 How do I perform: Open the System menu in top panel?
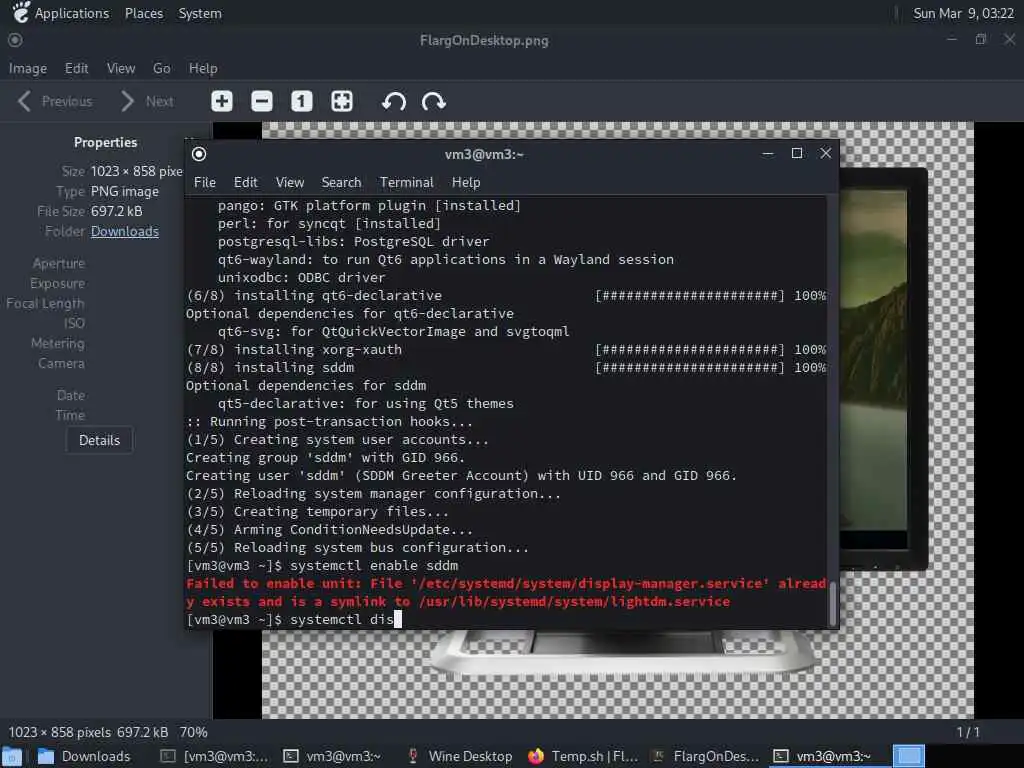[200, 13]
